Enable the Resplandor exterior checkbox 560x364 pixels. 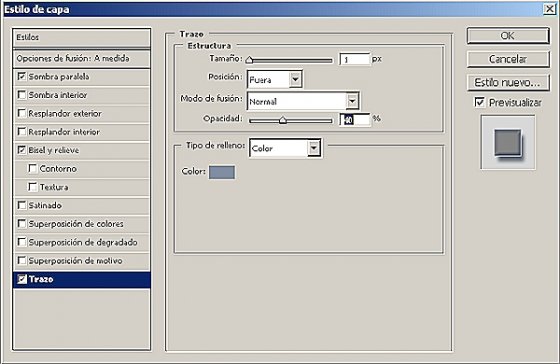click(22, 113)
